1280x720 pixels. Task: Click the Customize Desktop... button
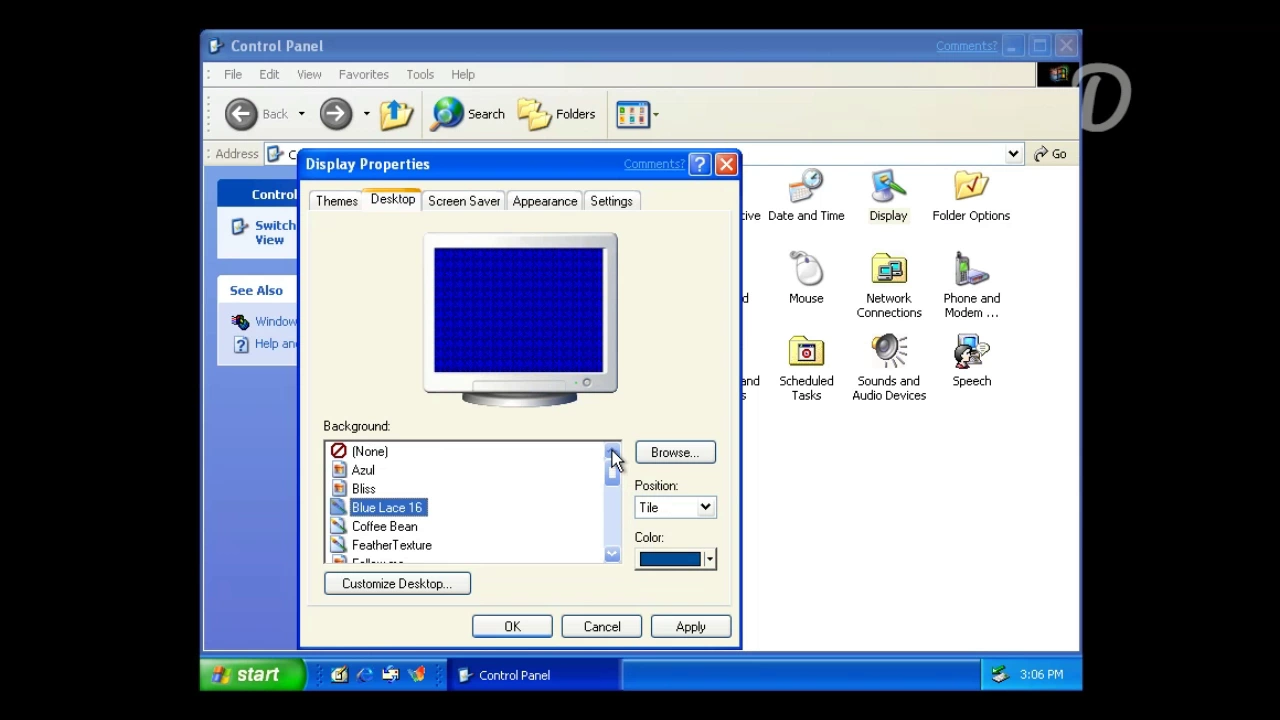click(397, 584)
